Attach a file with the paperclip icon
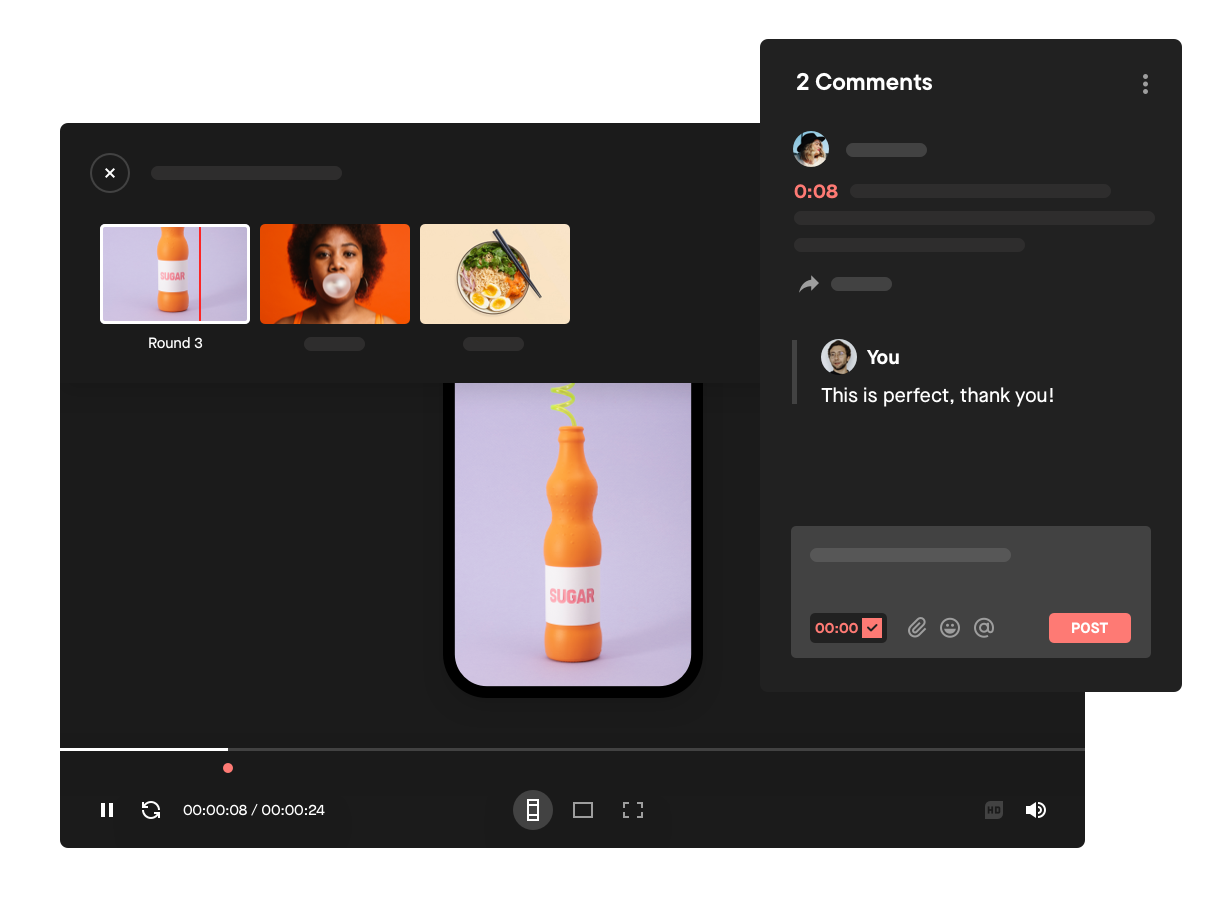Viewport: 1221px width, 902px height. tap(917, 628)
